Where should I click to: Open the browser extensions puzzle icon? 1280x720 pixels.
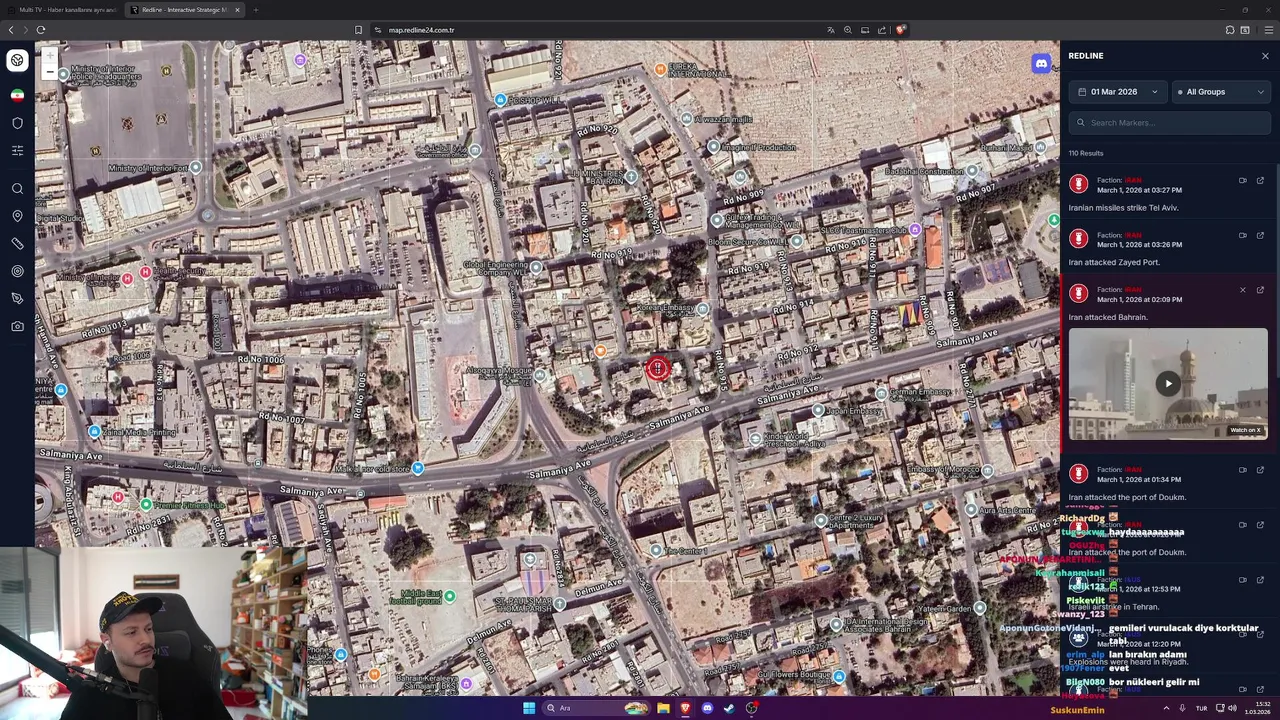click(1230, 30)
